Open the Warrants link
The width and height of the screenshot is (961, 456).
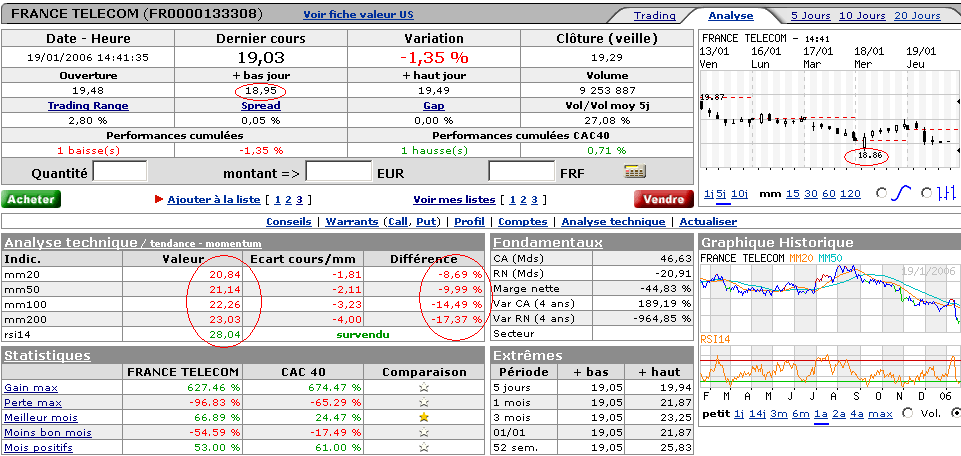coord(352,222)
